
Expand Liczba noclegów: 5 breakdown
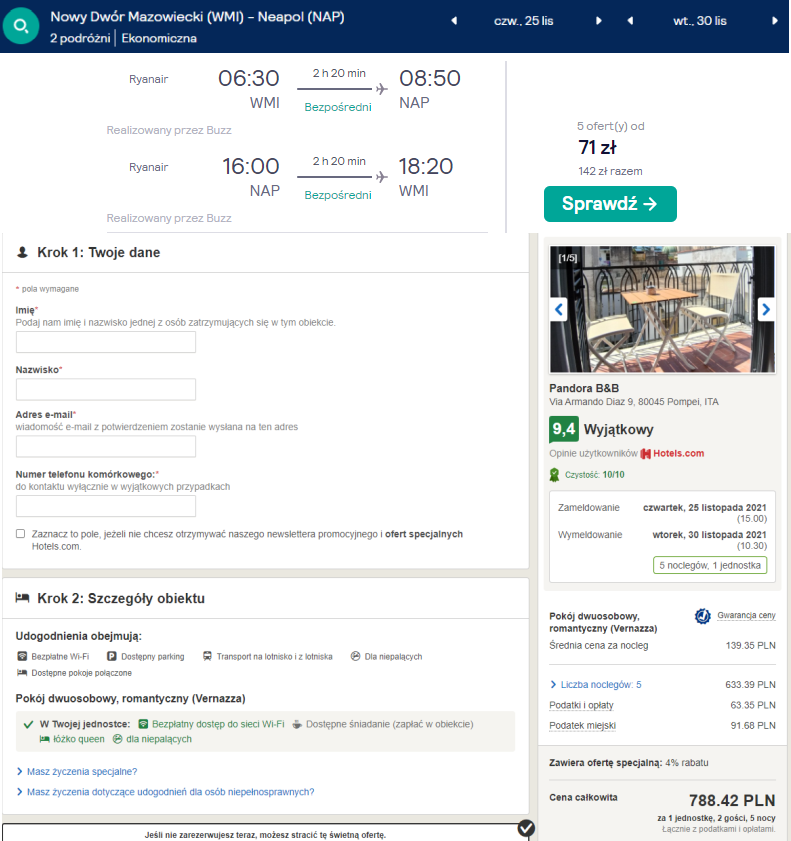click(x=596, y=684)
